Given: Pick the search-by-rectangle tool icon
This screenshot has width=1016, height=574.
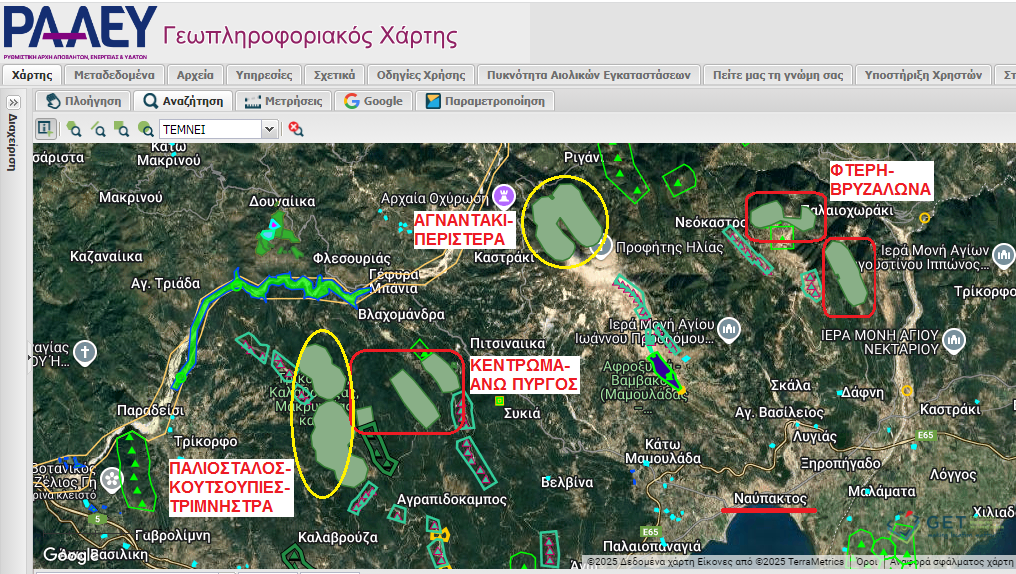Looking at the screenshot, I should 121,129.
